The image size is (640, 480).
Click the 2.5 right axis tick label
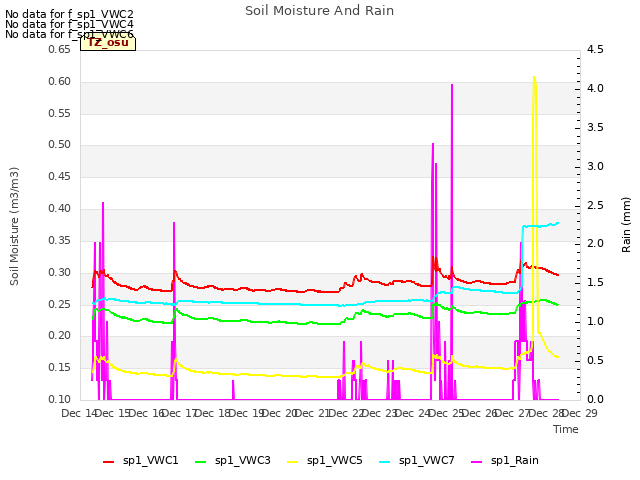(595, 205)
